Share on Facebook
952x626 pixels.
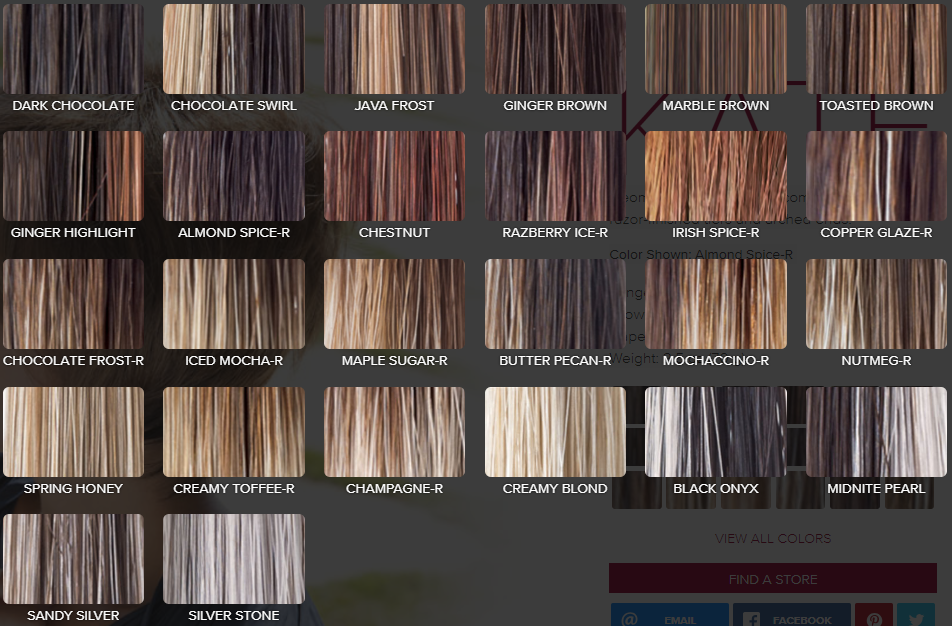pyautogui.click(x=792, y=614)
